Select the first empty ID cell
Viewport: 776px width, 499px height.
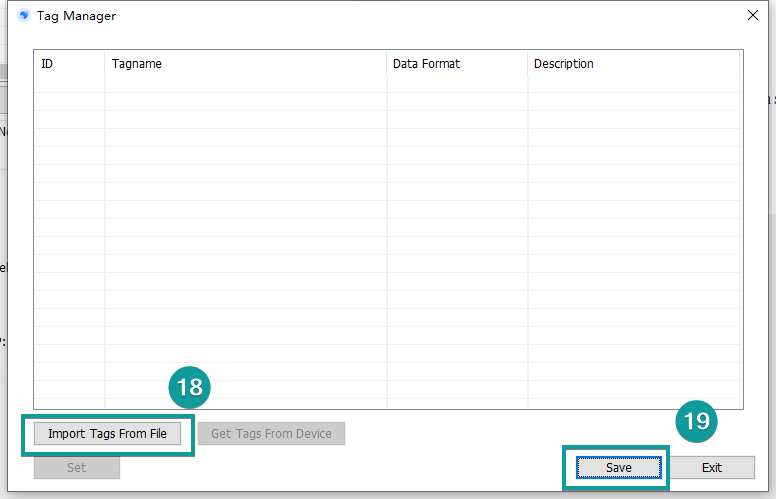pos(69,85)
